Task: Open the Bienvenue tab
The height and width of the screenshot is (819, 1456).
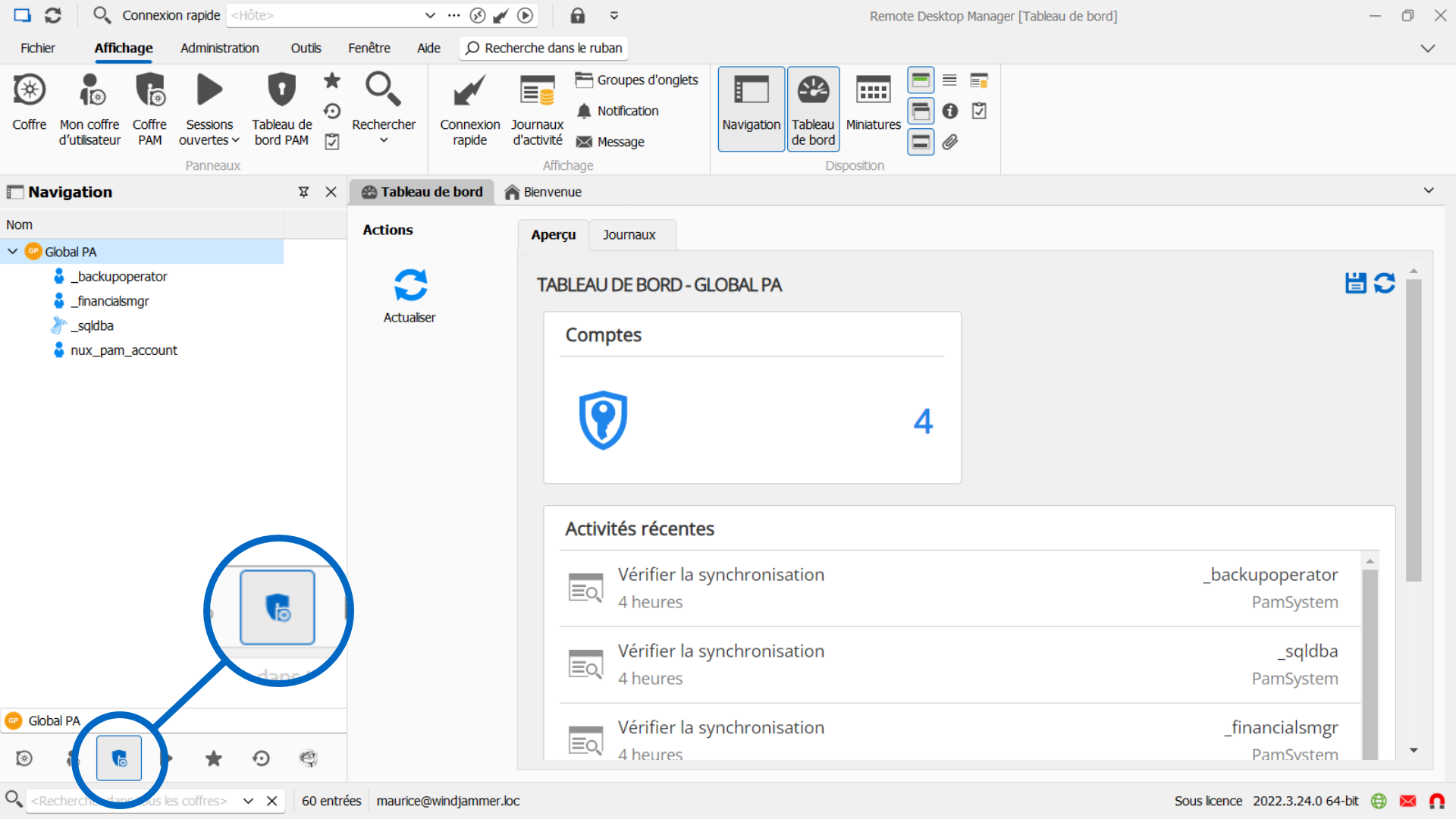Action: tap(544, 192)
